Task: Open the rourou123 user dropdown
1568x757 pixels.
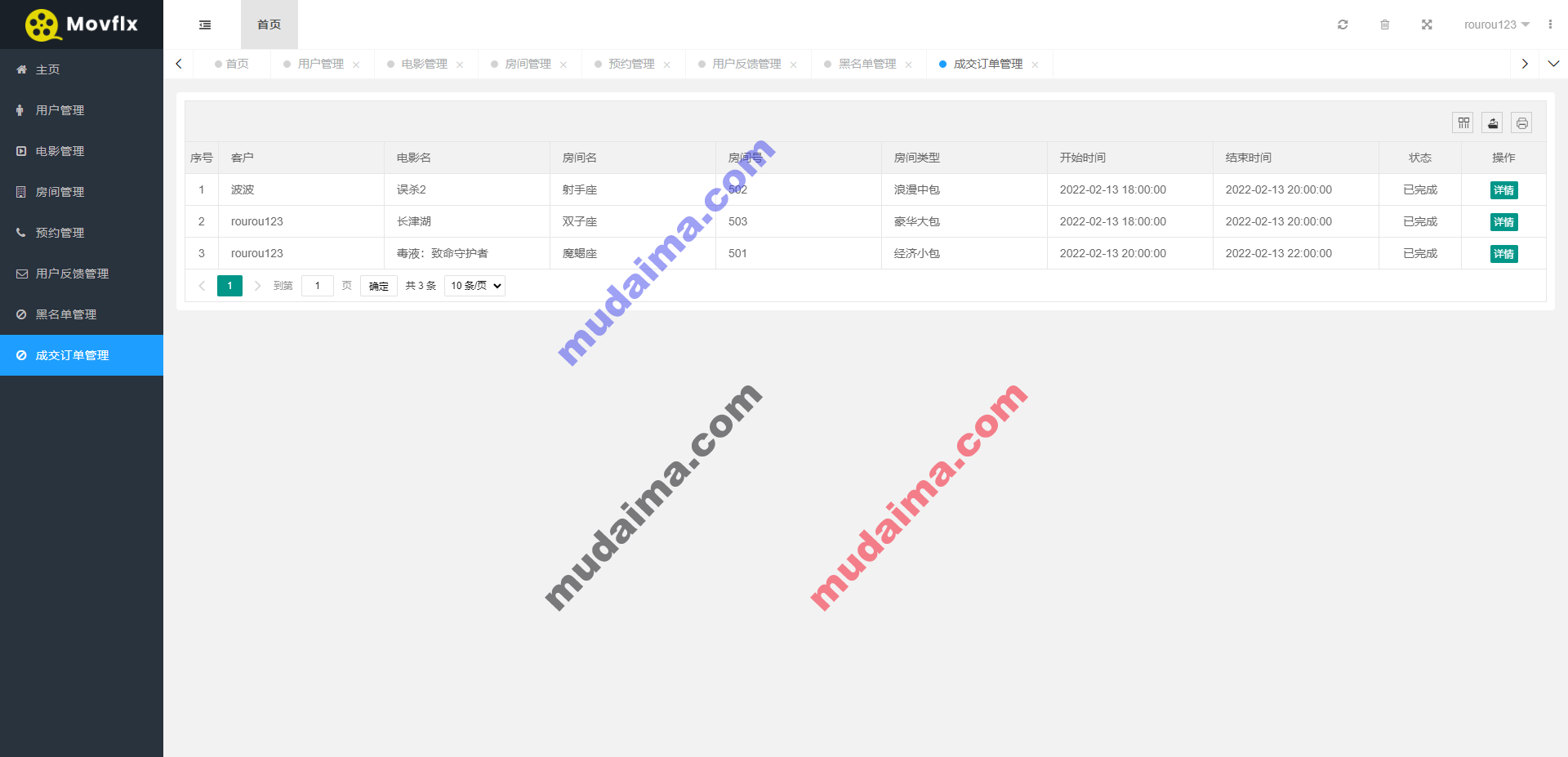Action: click(x=1496, y=24)
